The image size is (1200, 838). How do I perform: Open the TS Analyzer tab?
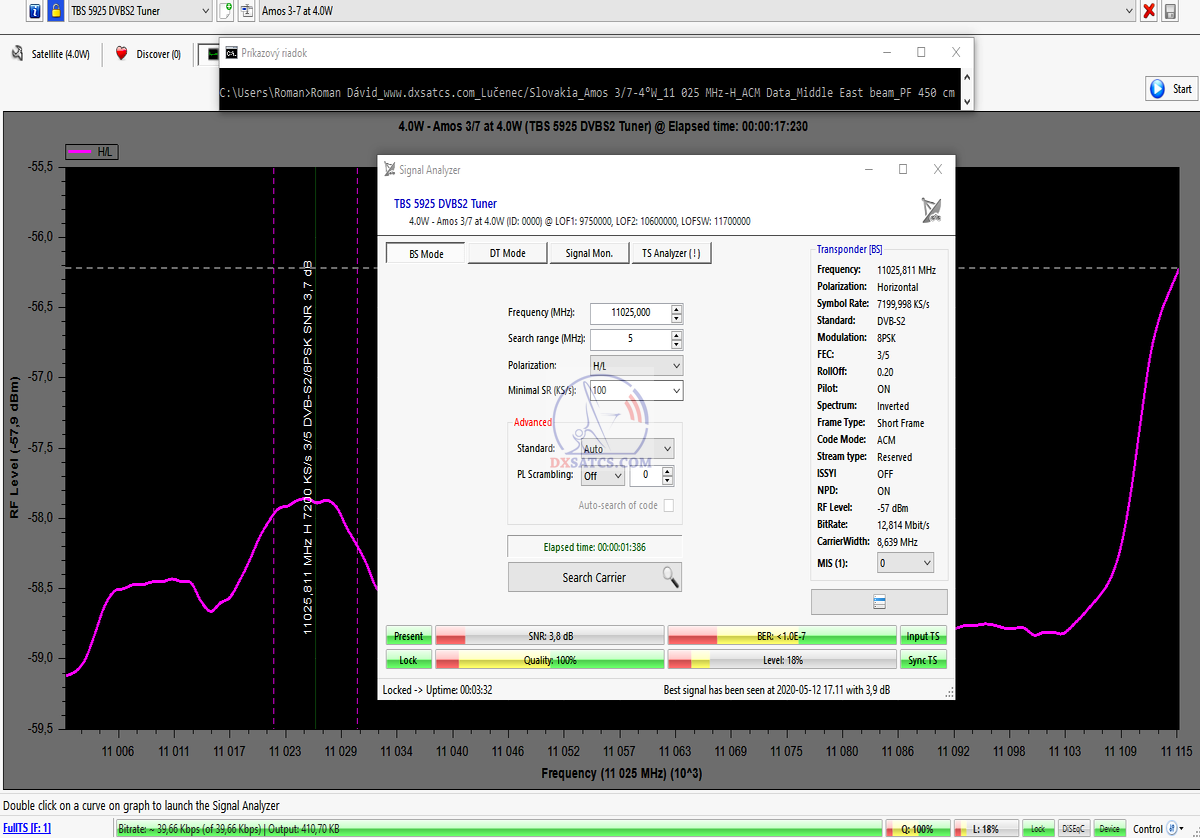point(670,253)
